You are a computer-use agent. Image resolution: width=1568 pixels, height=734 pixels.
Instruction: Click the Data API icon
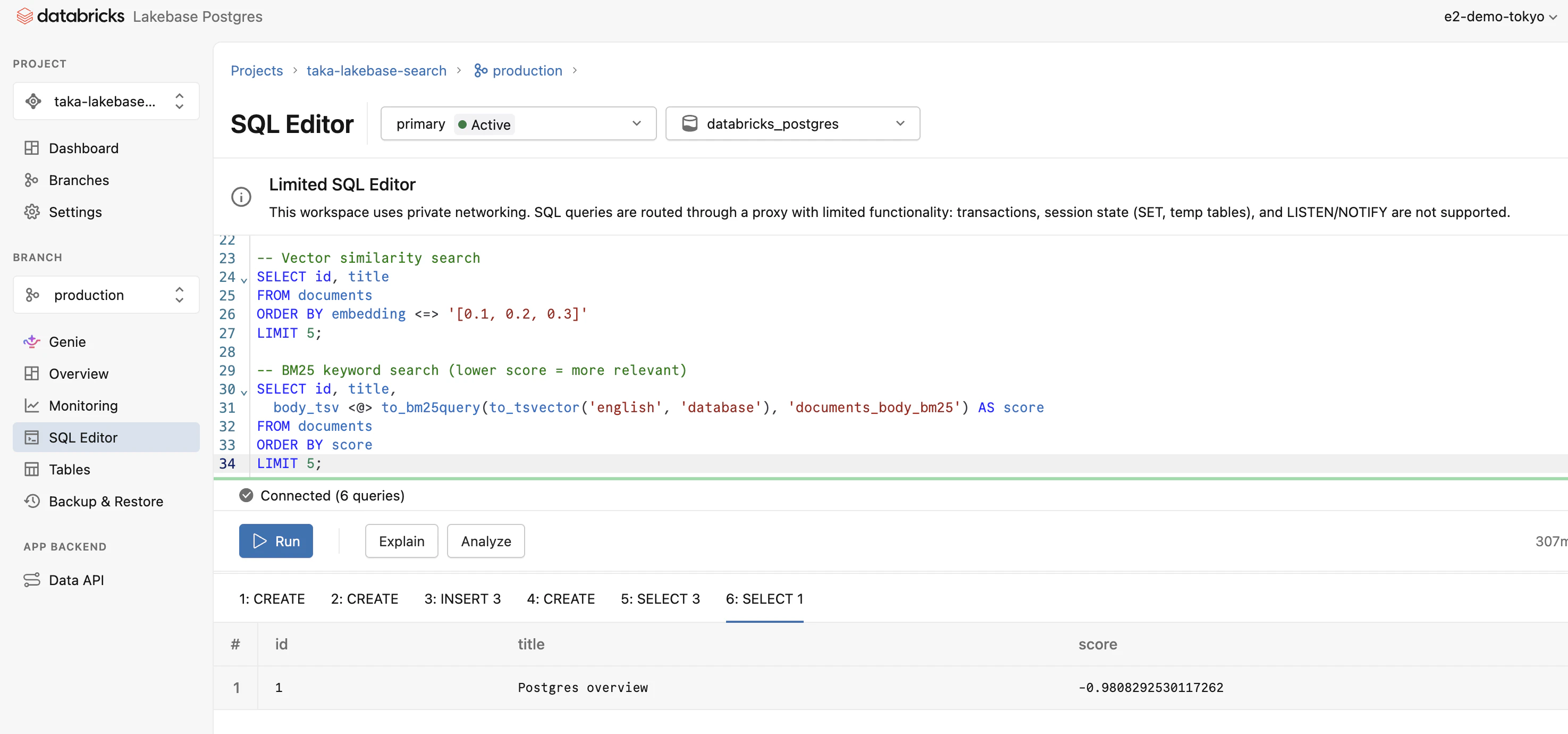click(x=32, y=580)
